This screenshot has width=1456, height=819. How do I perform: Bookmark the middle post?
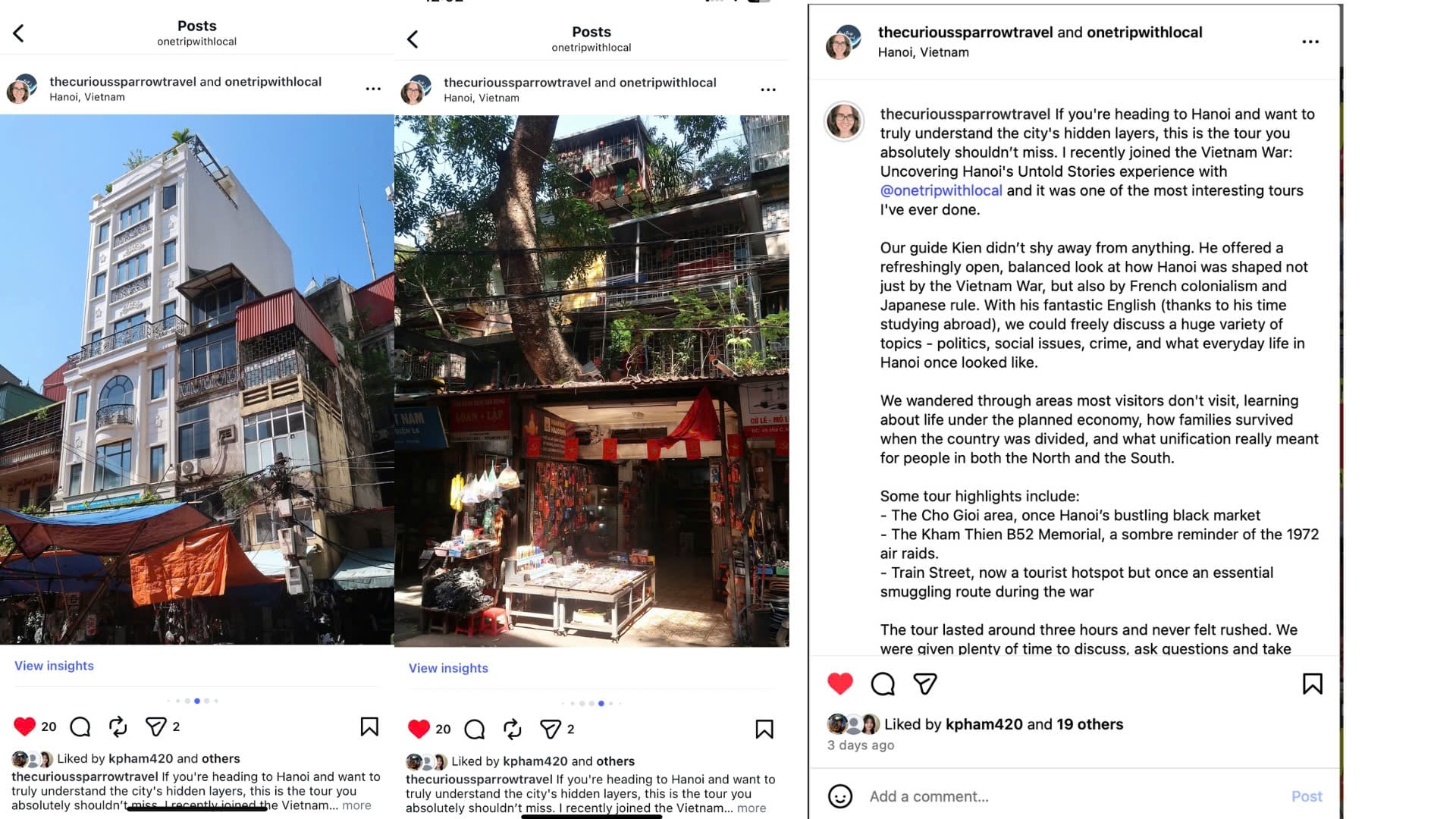764,730
